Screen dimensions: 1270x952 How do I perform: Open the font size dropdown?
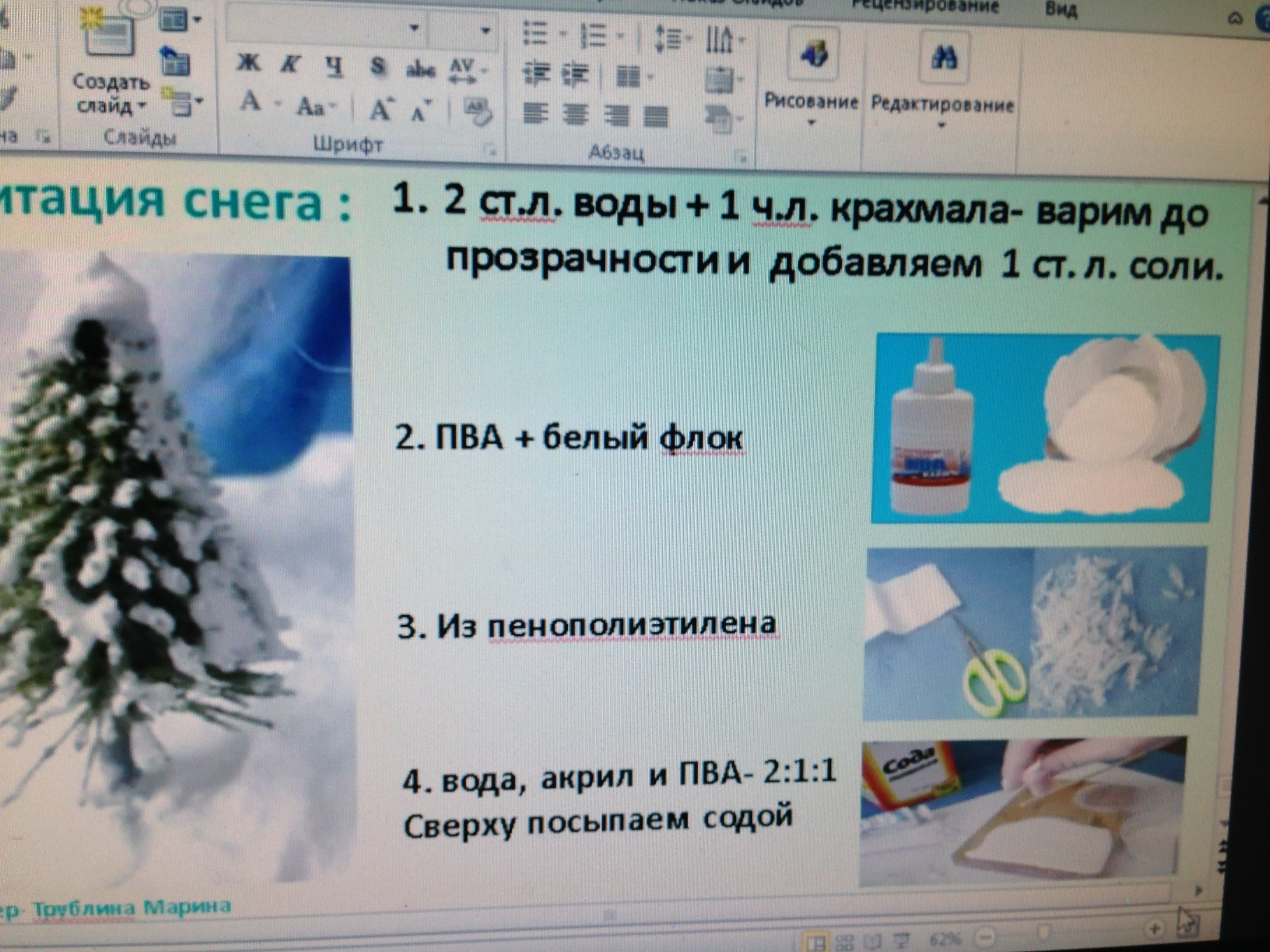point(486,30)
